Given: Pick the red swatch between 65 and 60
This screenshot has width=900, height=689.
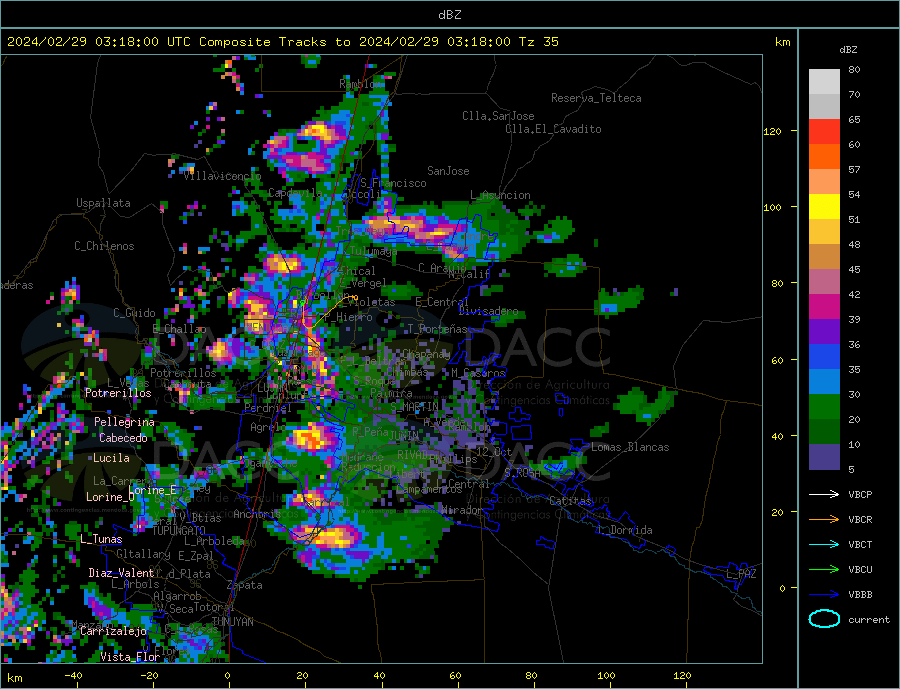Looking at the screenshot, I should (x=824, y=131).
